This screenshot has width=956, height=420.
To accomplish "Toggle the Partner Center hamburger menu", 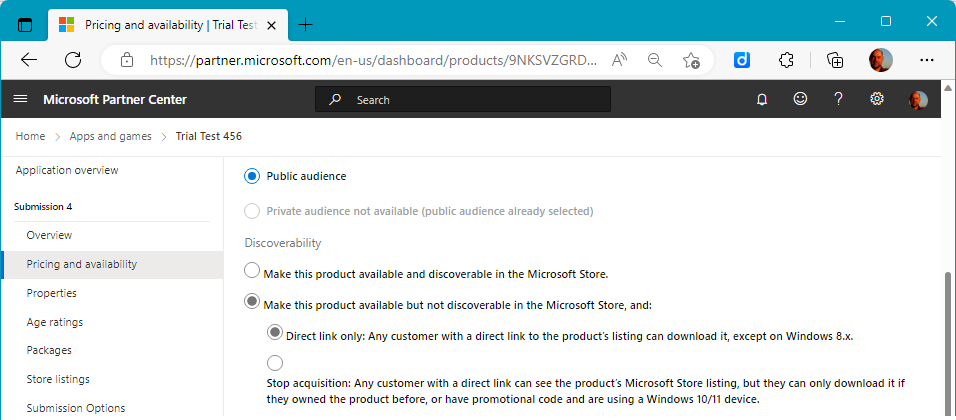I will 20,99.
